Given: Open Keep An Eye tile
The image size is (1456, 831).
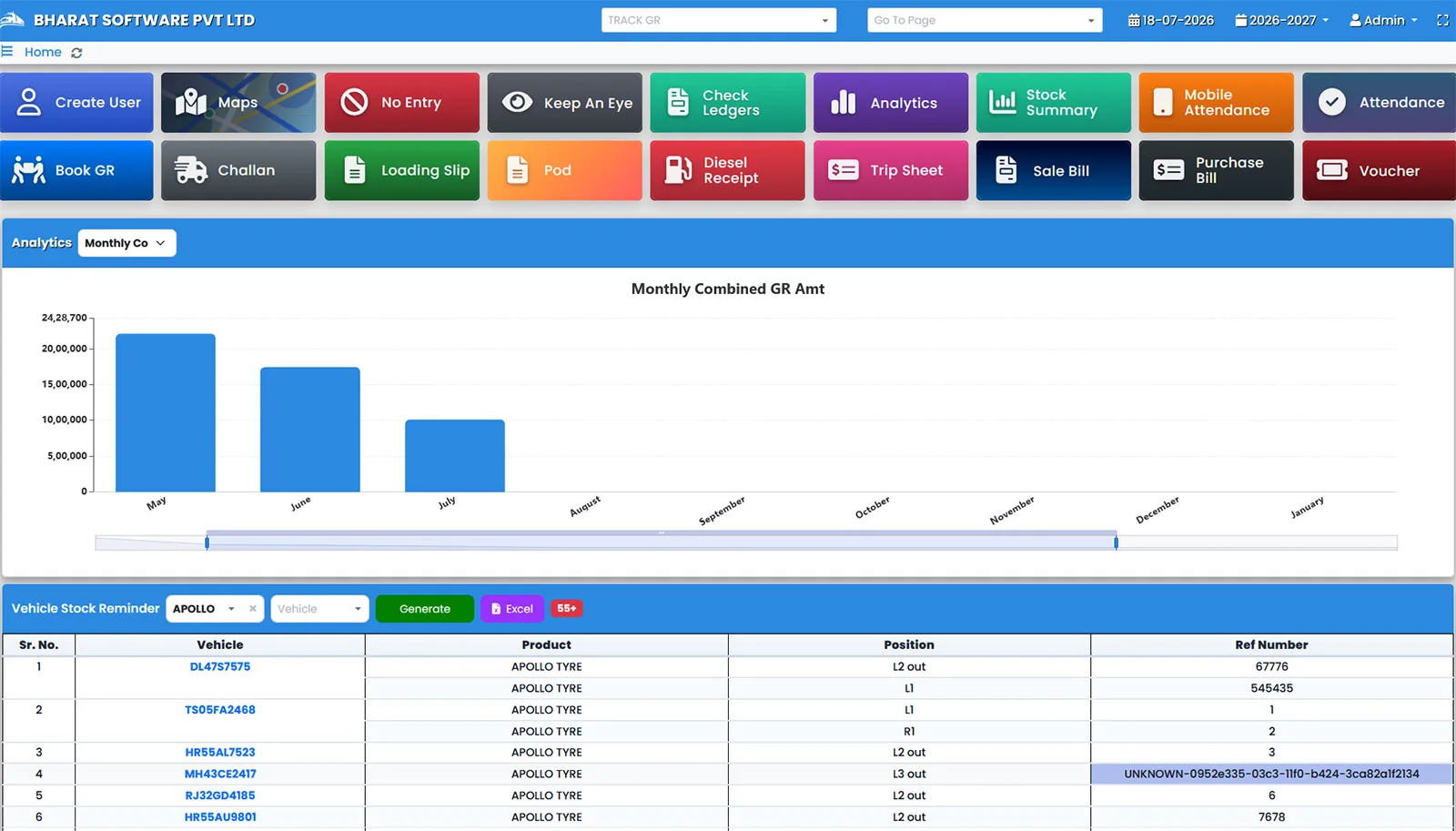Looking at the screenshot, I should (564, 103).
